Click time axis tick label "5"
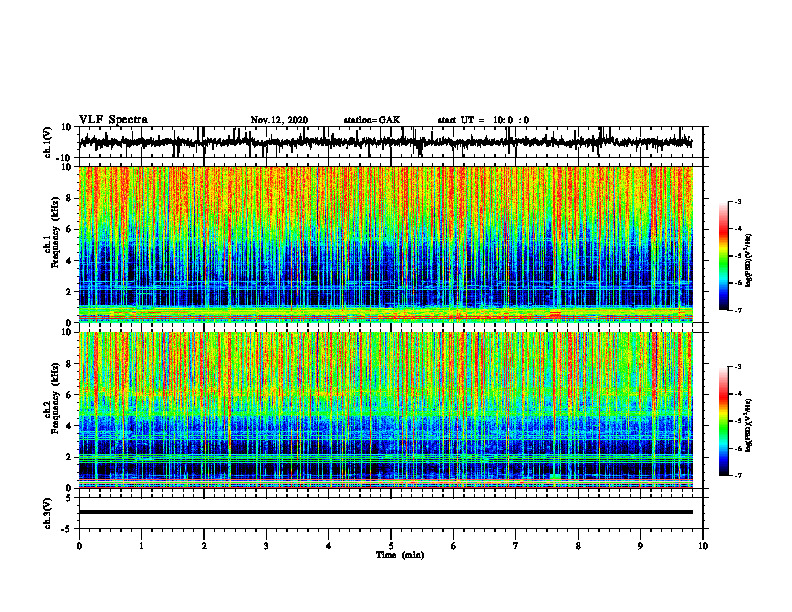This screenshot has height=612, width=792. 391,546
